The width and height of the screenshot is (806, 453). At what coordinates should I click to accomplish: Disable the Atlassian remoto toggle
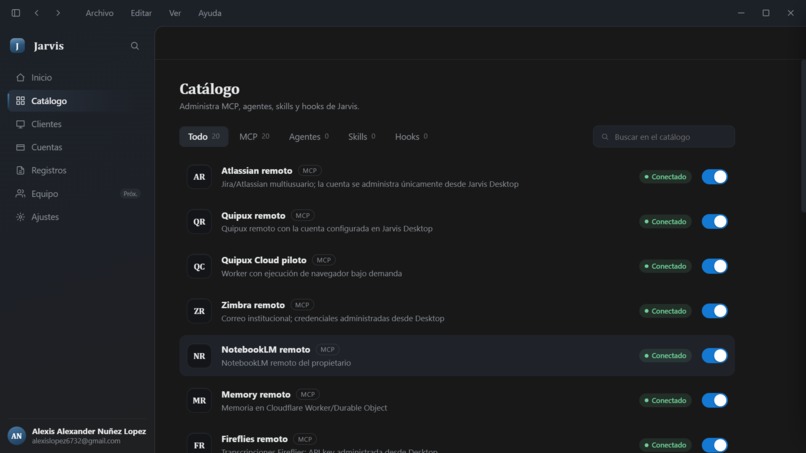[715, 177]
